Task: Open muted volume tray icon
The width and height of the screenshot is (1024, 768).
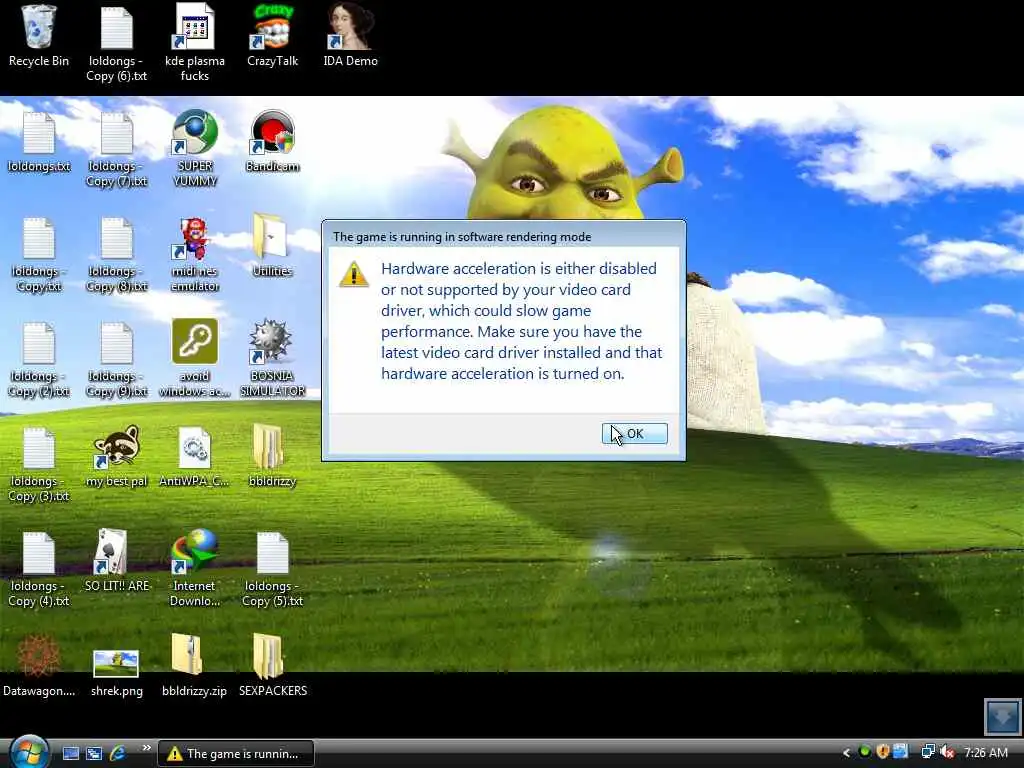Action: [947, 752]
